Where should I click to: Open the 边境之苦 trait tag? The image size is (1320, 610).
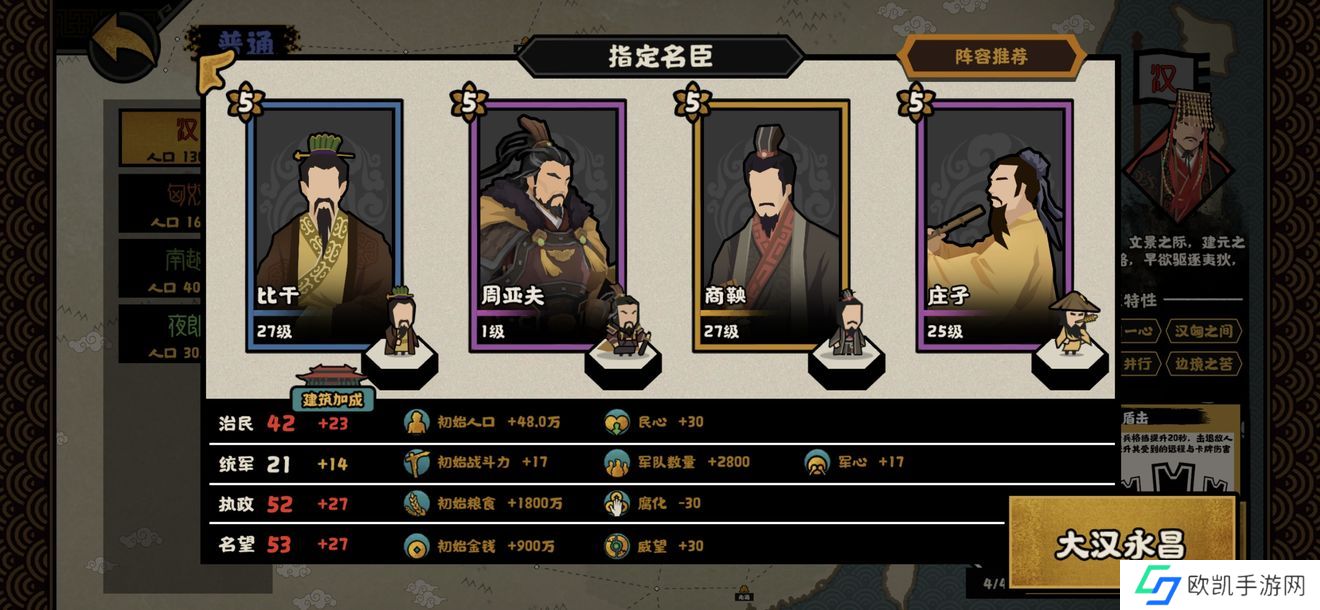point(1204,363)
